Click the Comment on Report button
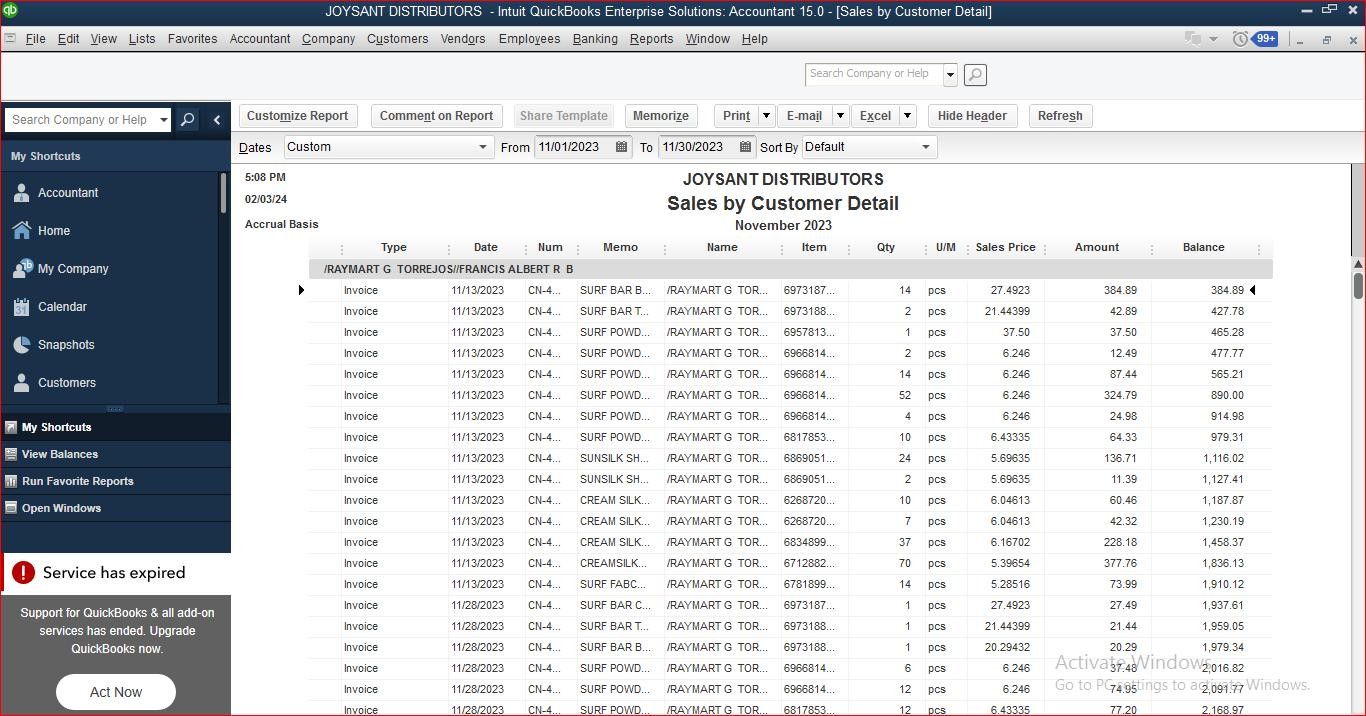 tap(436, 116)
